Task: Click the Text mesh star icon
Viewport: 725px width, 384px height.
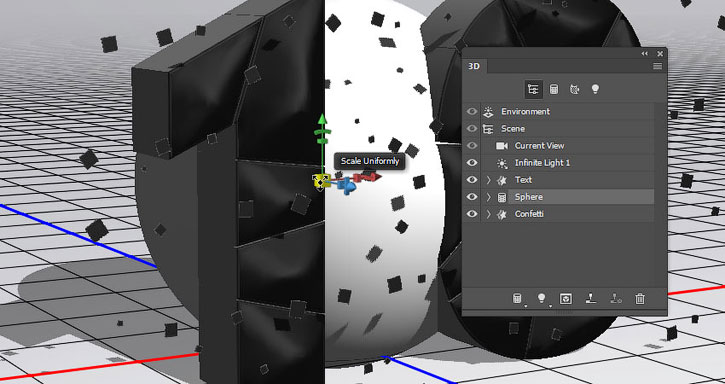Action: point(502,180)
